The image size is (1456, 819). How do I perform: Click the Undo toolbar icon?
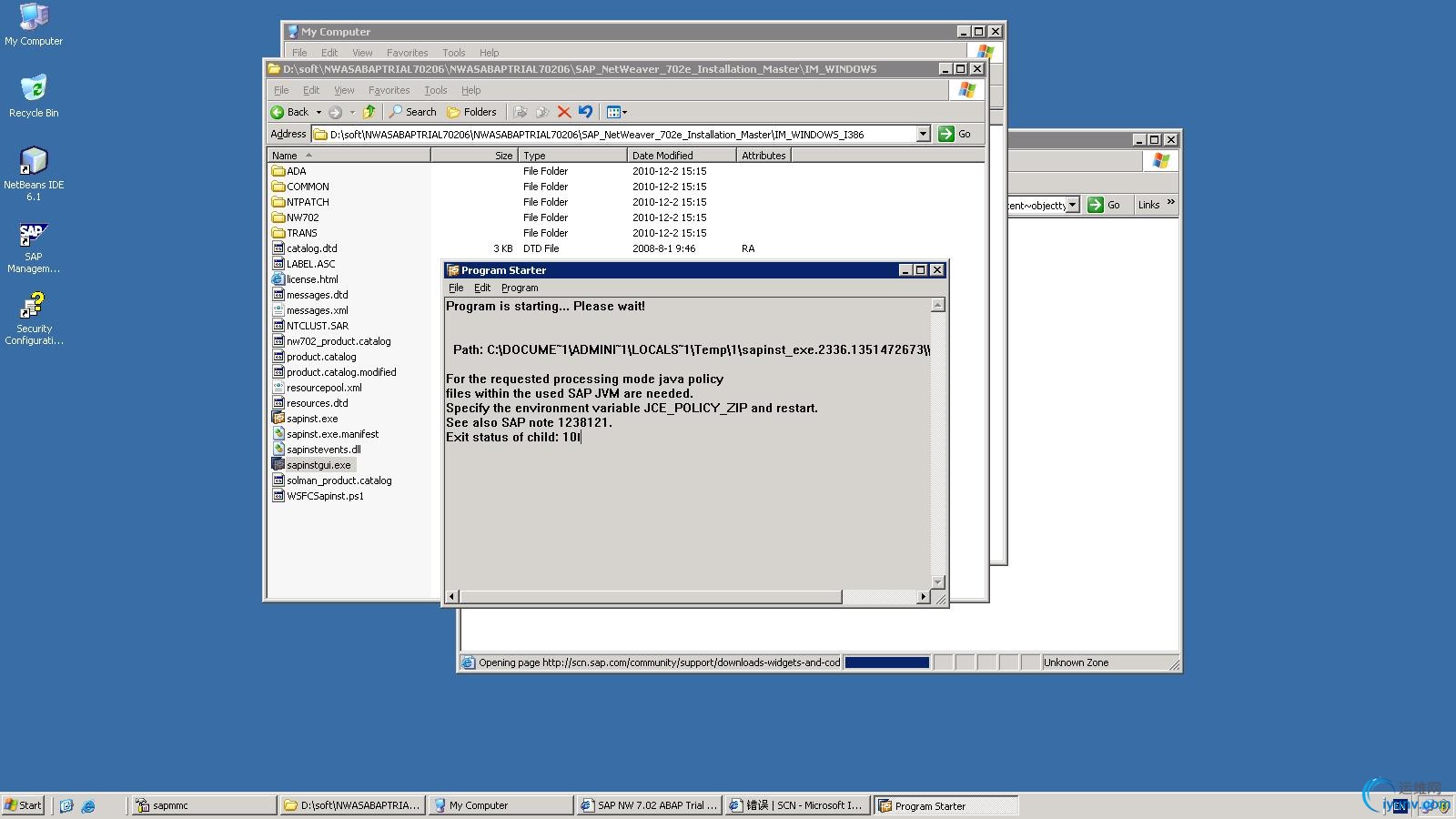pyautogui.click(x=585, y=112)
